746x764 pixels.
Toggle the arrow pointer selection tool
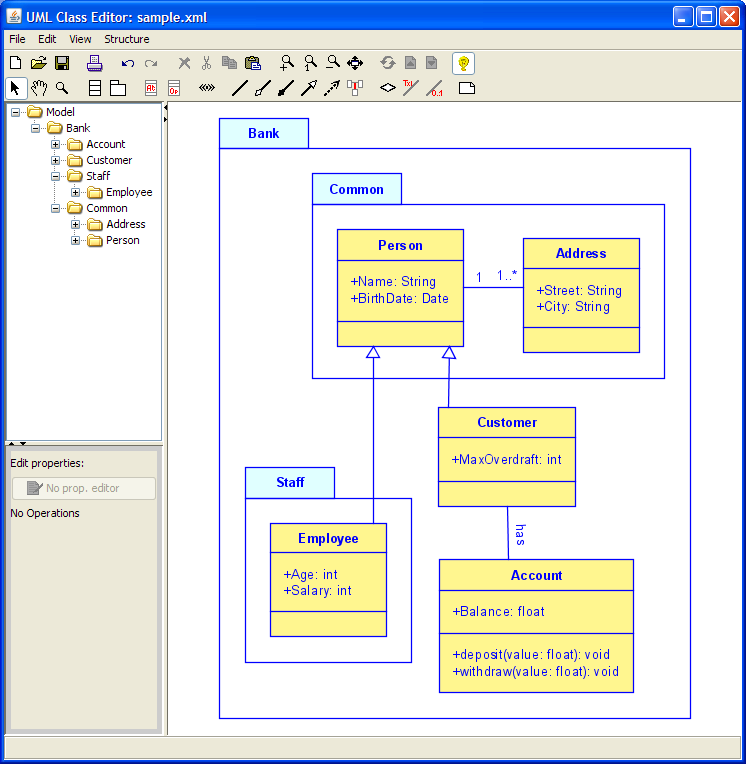click(x=16, y=88)
